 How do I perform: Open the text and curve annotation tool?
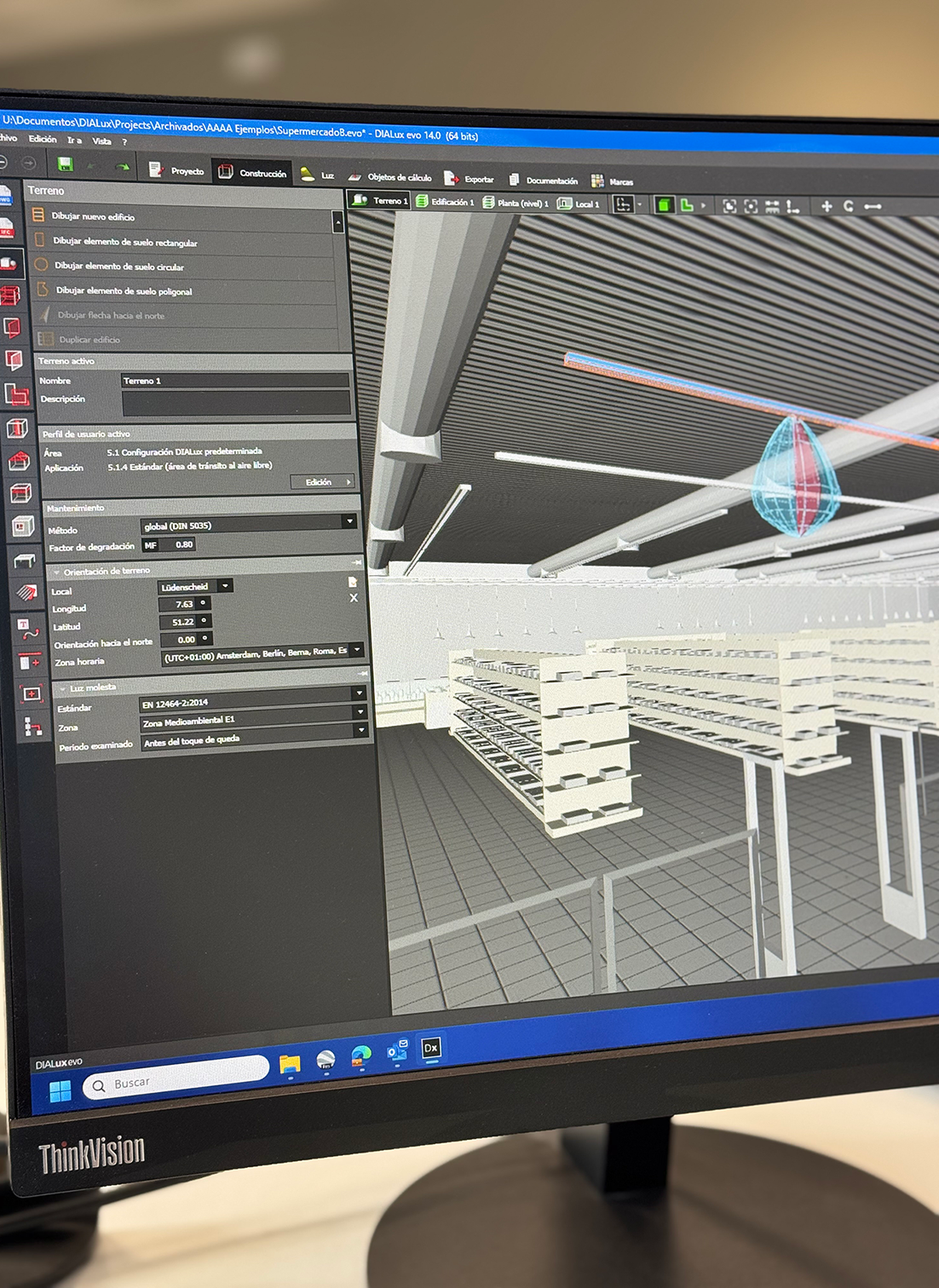[x=28, y=630]
